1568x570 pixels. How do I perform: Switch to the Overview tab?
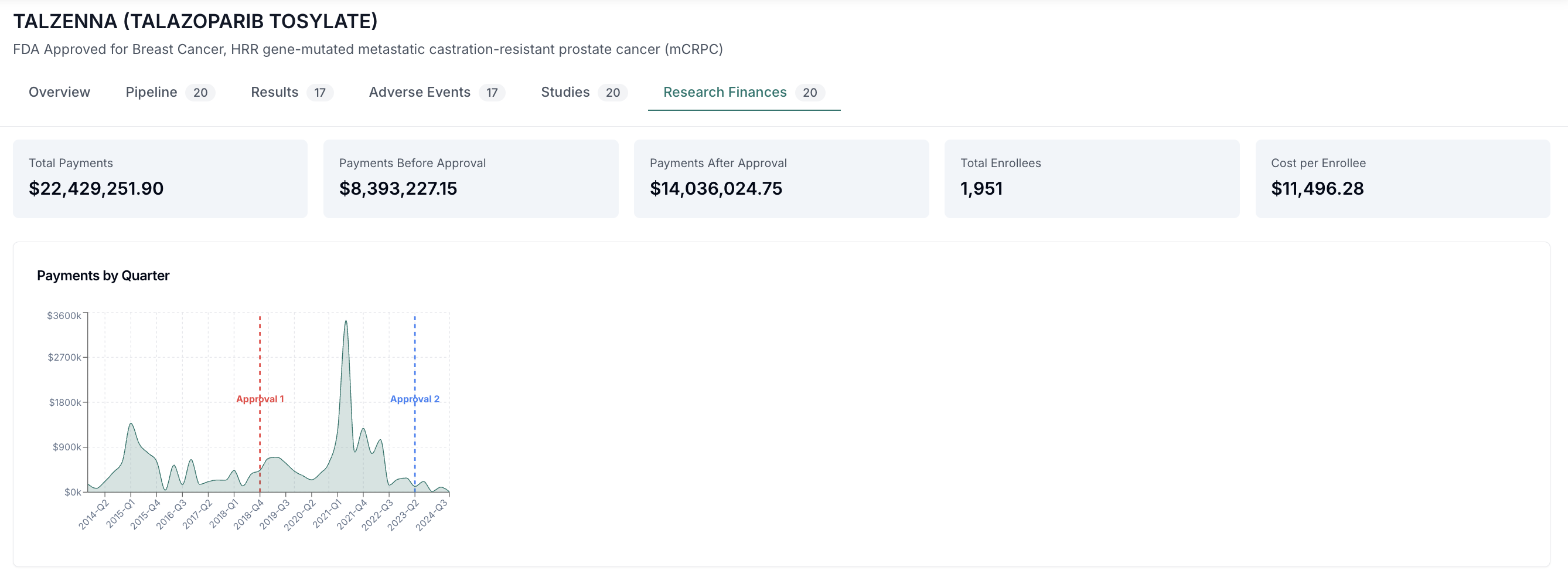(59, 93)
